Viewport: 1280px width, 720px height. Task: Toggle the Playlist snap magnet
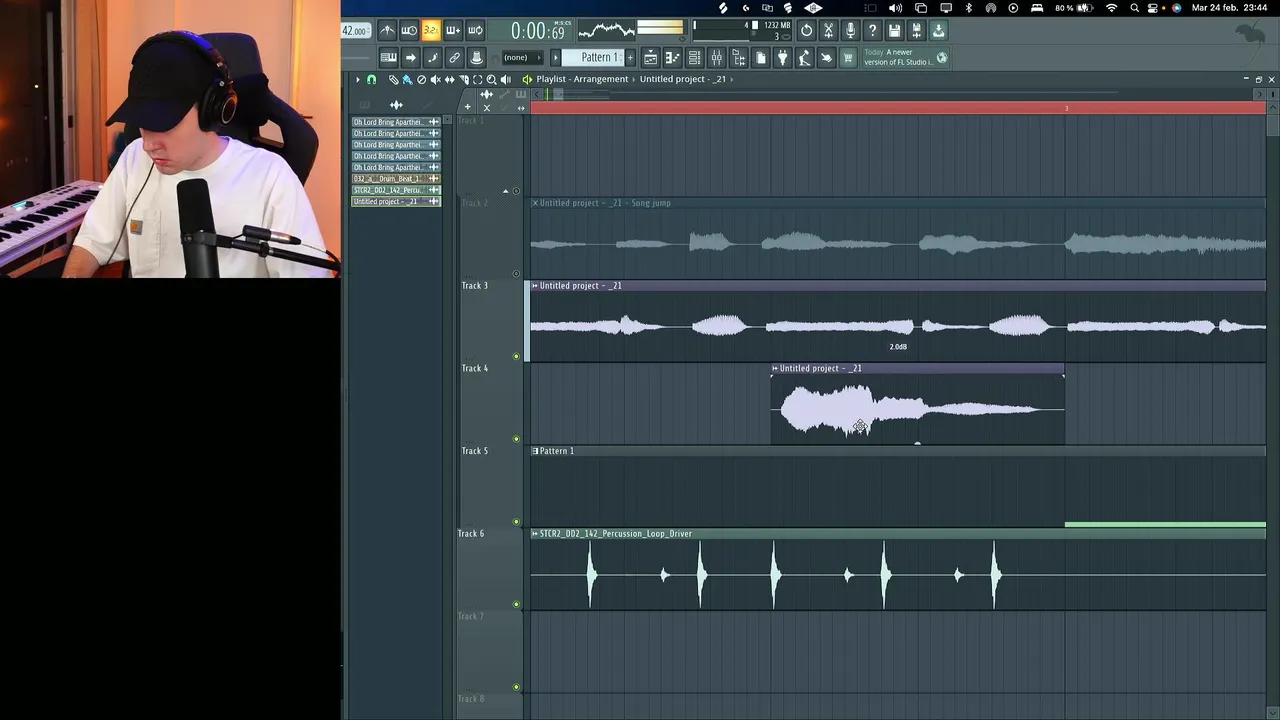tap(371, 79)
